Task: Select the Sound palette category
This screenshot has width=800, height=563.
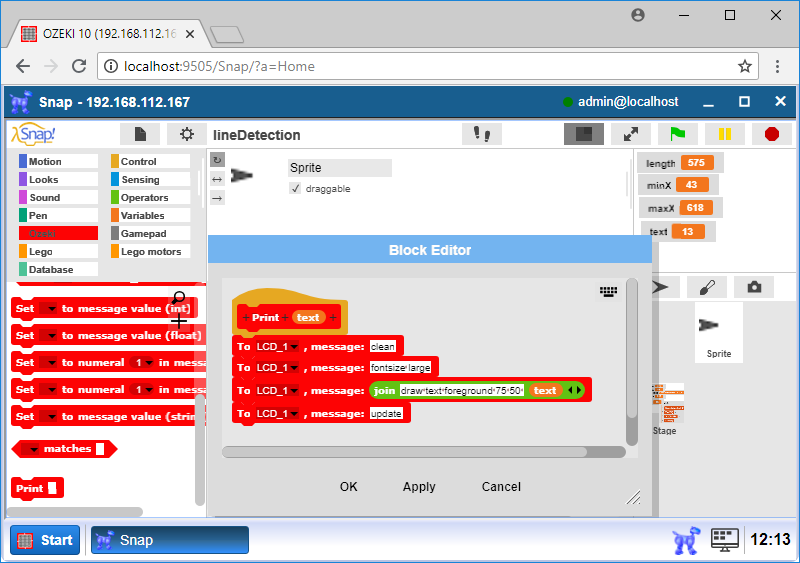Action: point(58,197)
